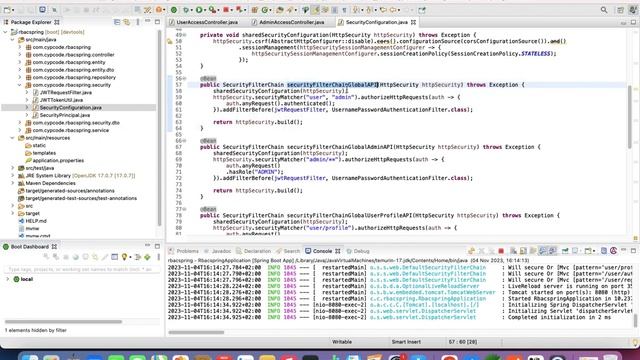640x360 pixels.
Task: Click the green Run toolbar button
Action: click(x=199, y=10)
